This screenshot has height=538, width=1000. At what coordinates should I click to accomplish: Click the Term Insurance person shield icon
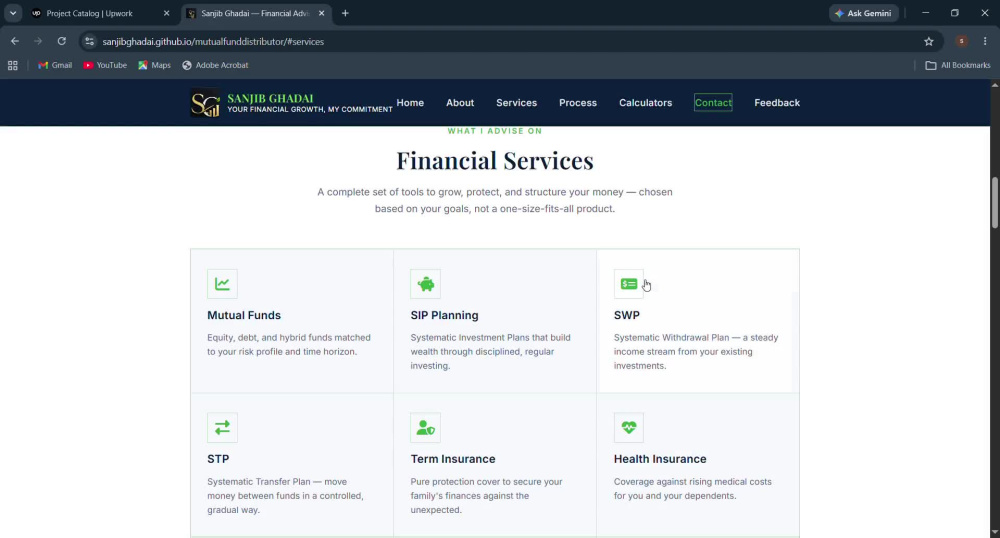[425, 428]
